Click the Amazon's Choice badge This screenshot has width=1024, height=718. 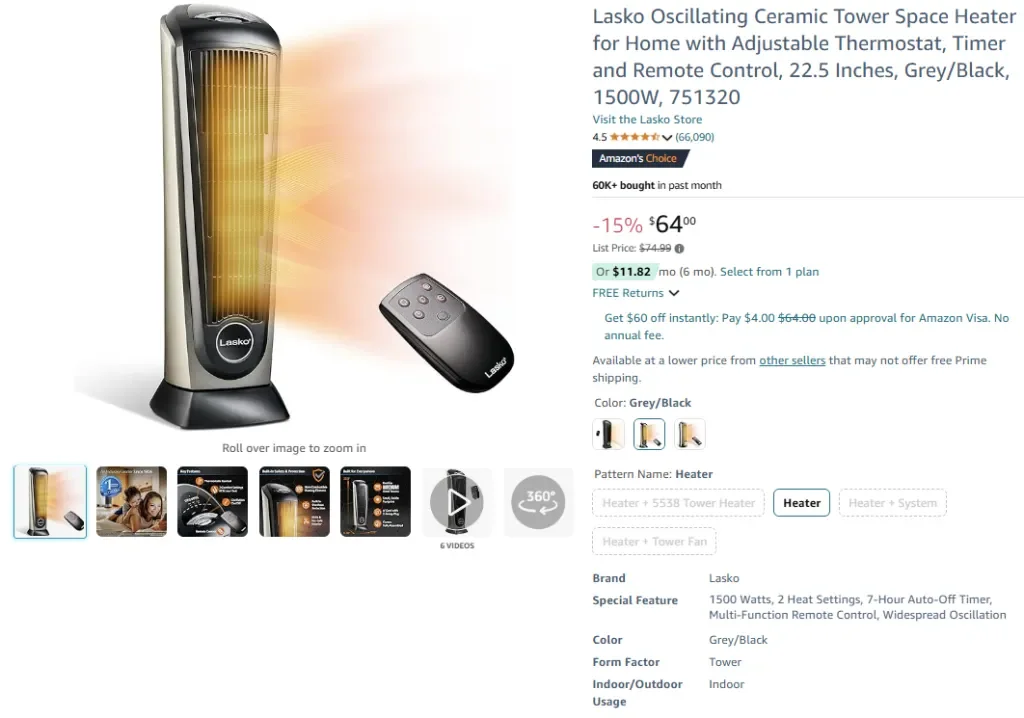click(x=640, y=158)
